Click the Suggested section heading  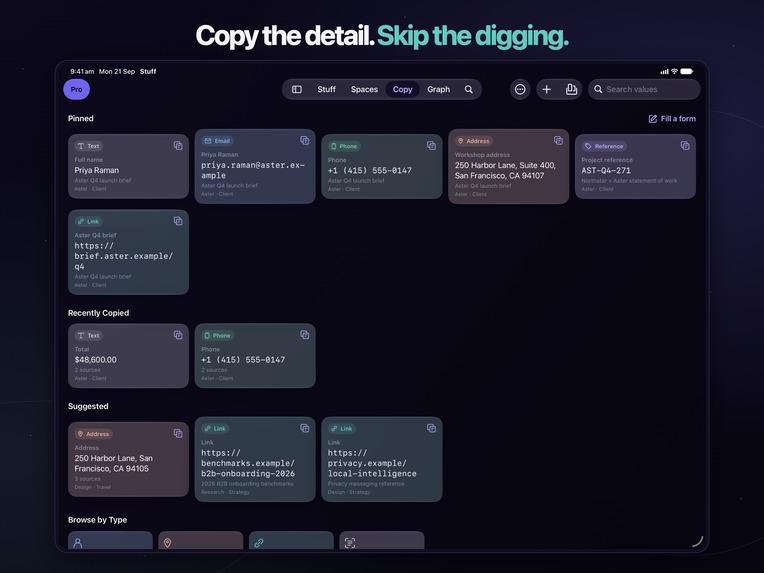point(88,406)
